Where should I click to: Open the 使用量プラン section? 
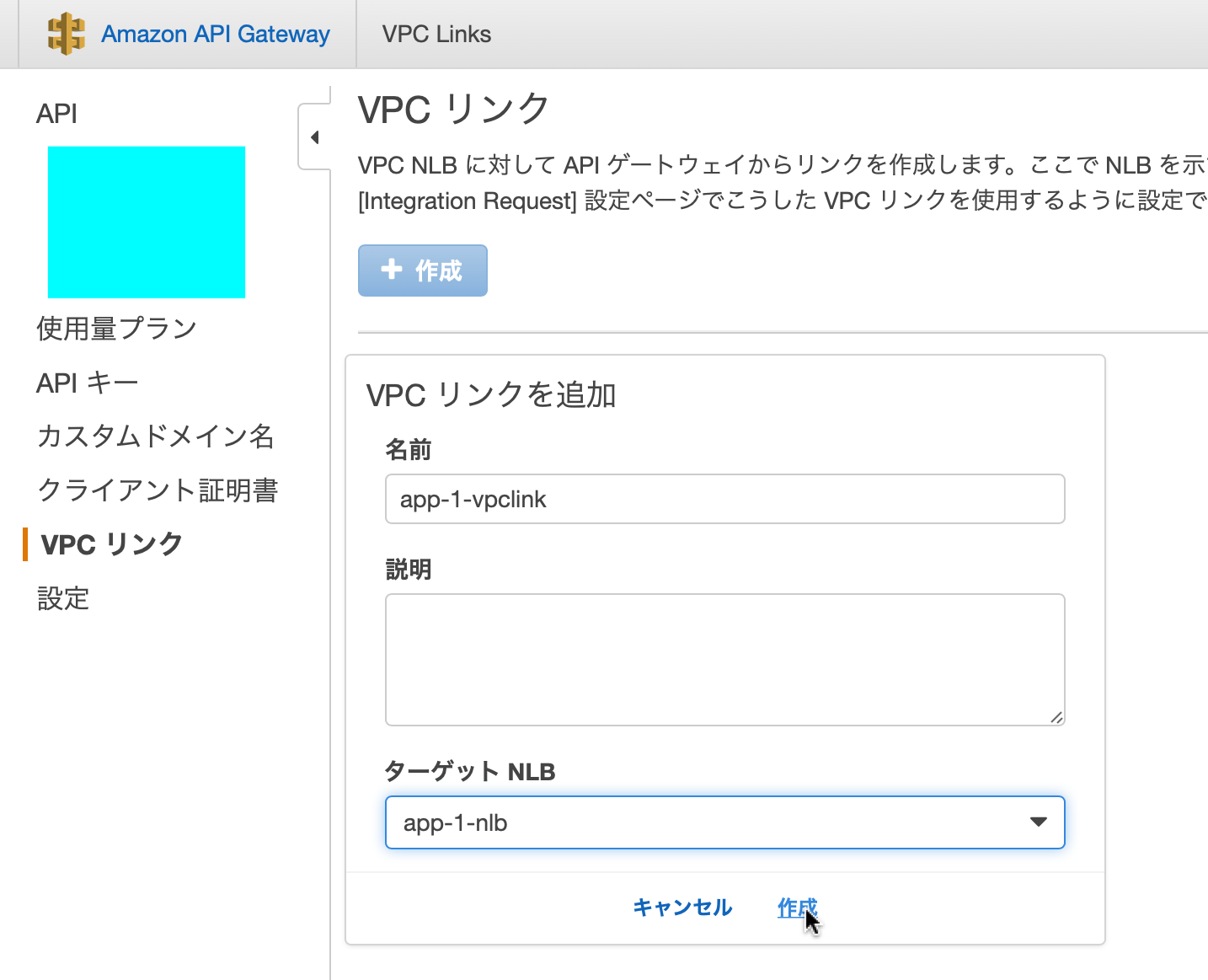(116, 328)
